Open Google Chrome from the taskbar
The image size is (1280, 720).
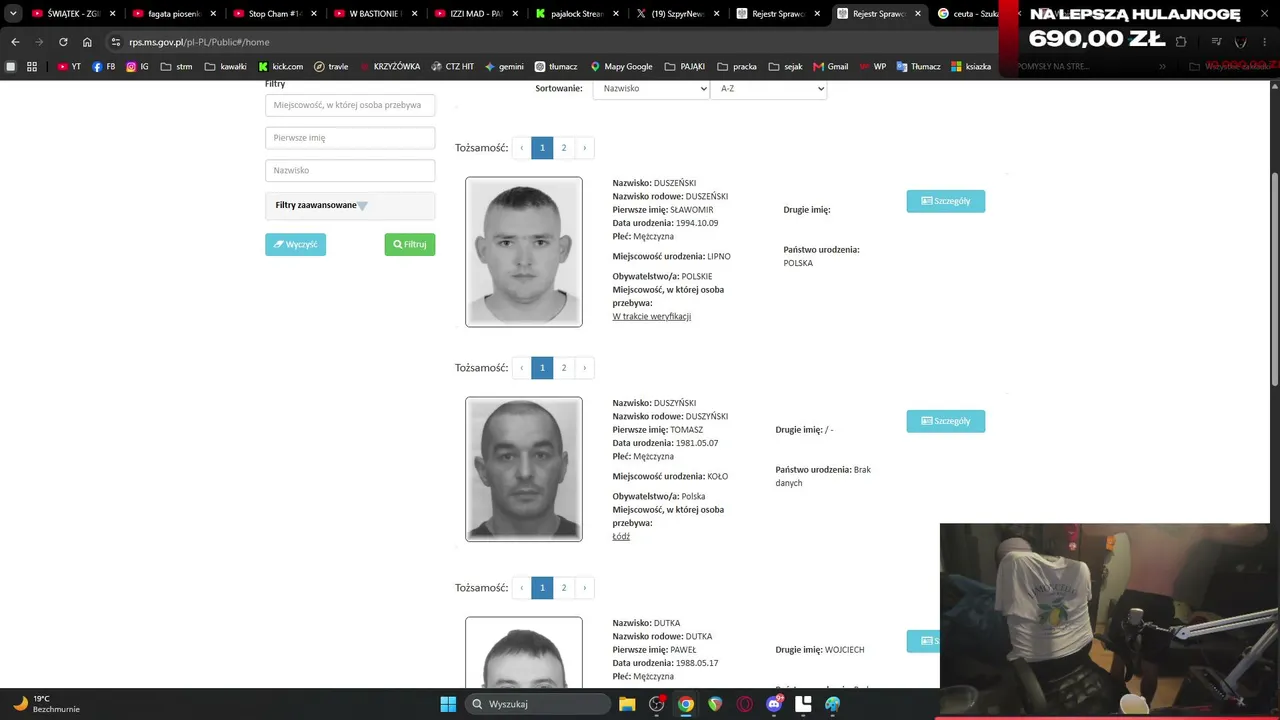click(x=686, y=704)
